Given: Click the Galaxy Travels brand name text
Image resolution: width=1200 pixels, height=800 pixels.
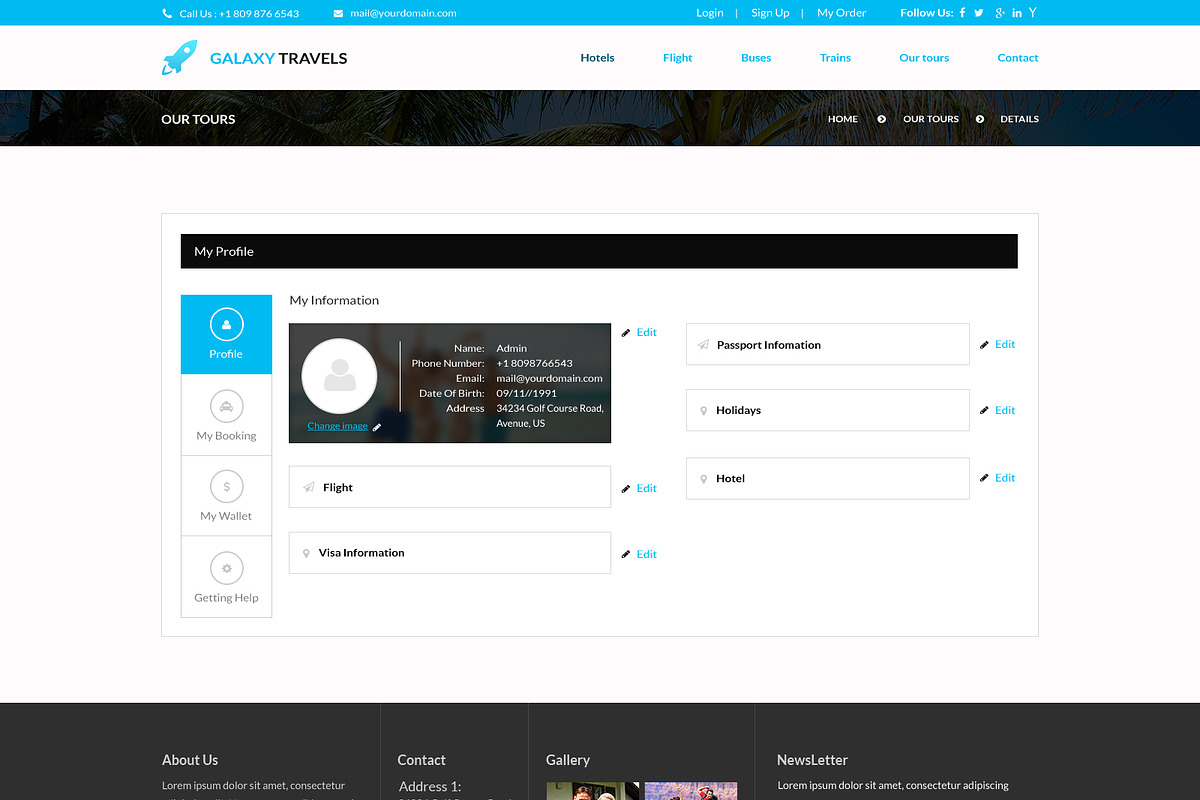Looking at the screenshot, I should point(279,58).
